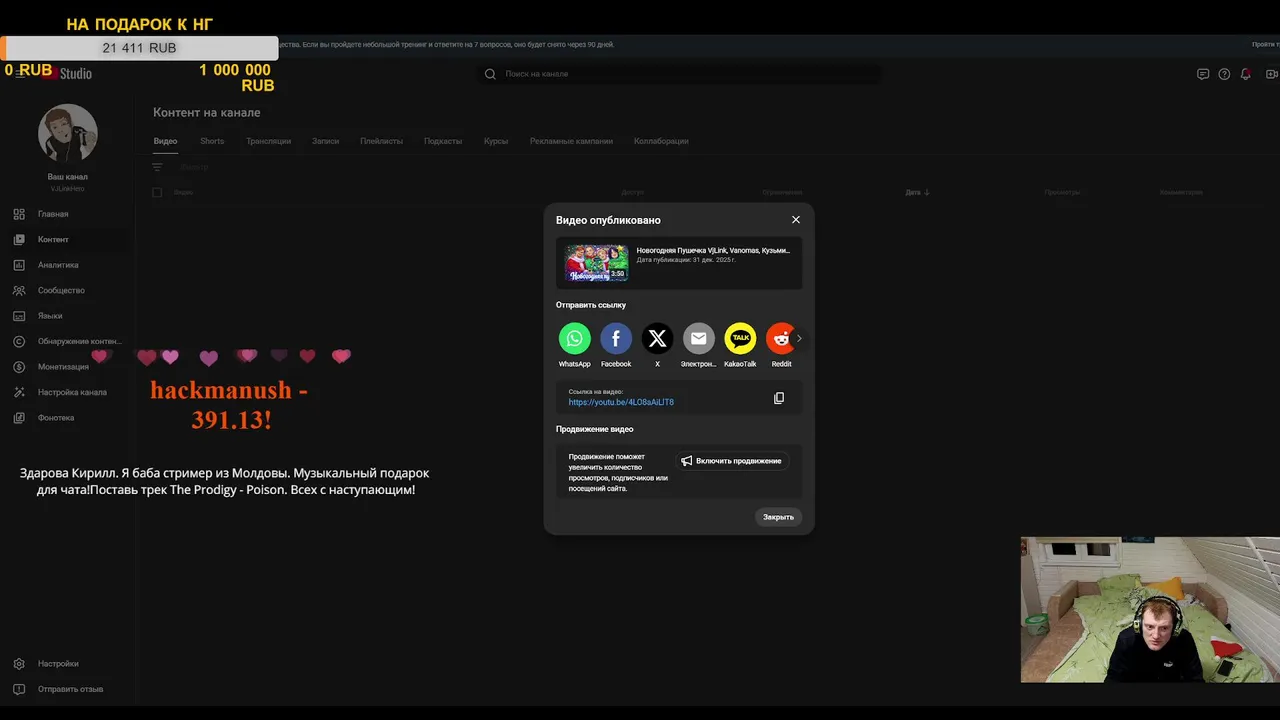Share the video via WhatsApp
The height and width of the screenshot is (720, 1280).
[x=575, y=338]
